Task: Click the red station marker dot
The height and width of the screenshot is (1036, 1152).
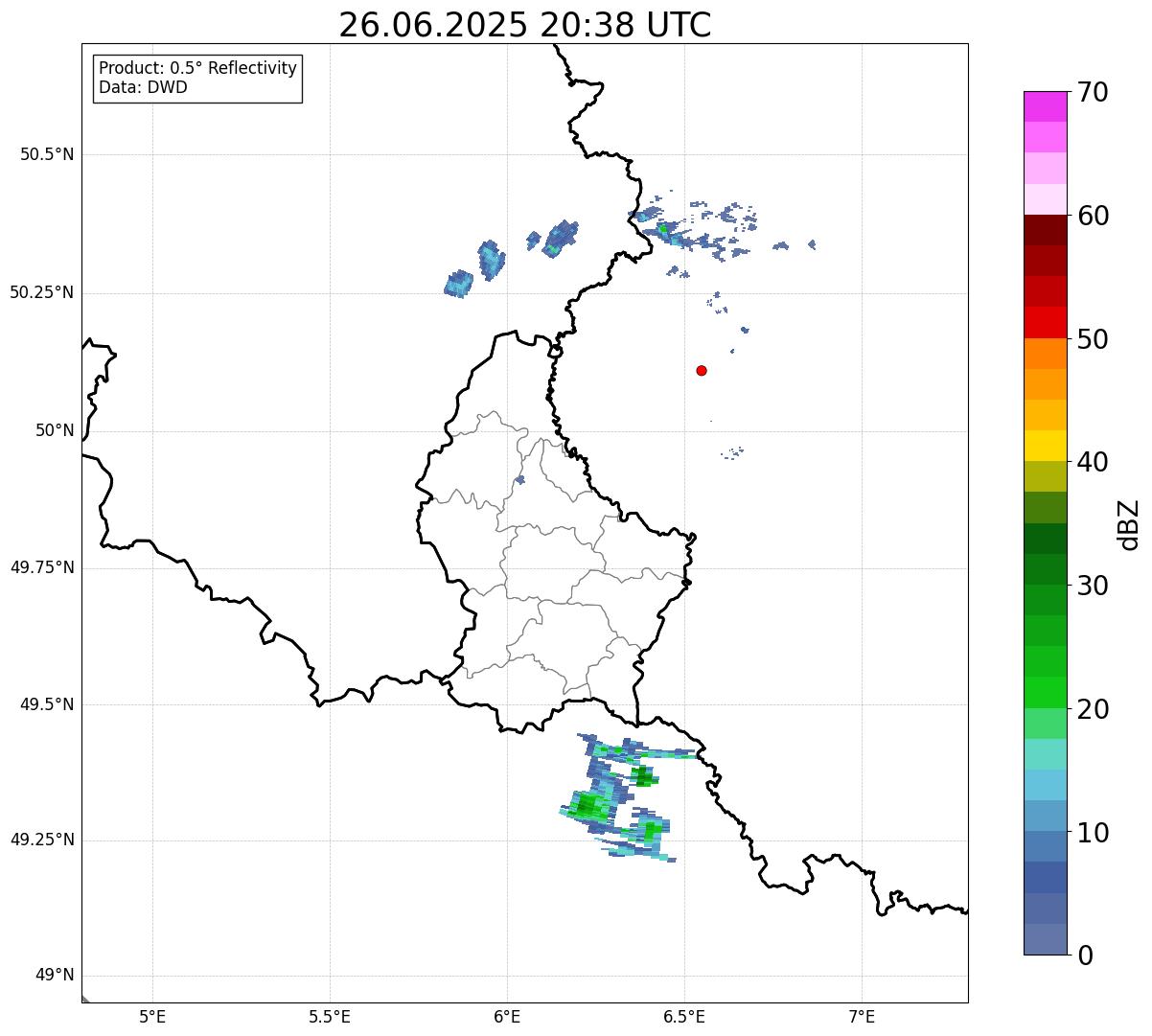Action: point(702,370)
